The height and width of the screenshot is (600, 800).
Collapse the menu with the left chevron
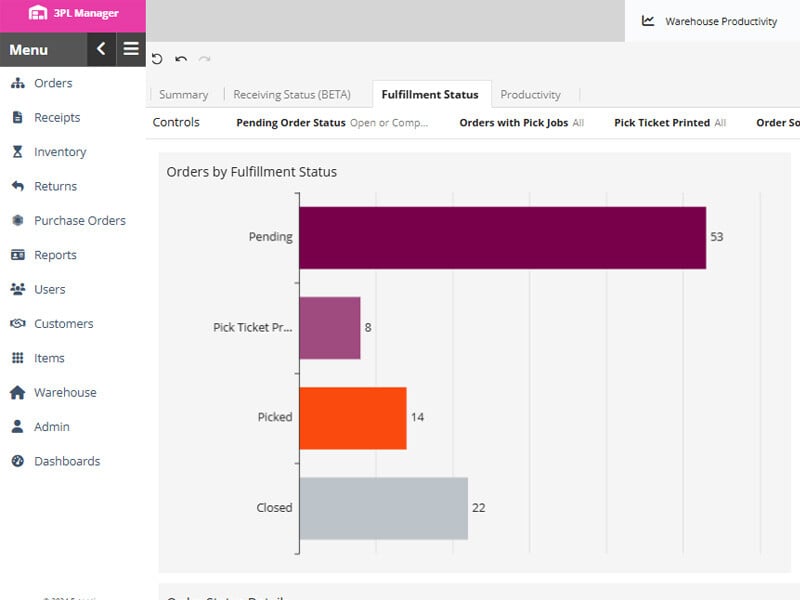click(x=102, y=49)
